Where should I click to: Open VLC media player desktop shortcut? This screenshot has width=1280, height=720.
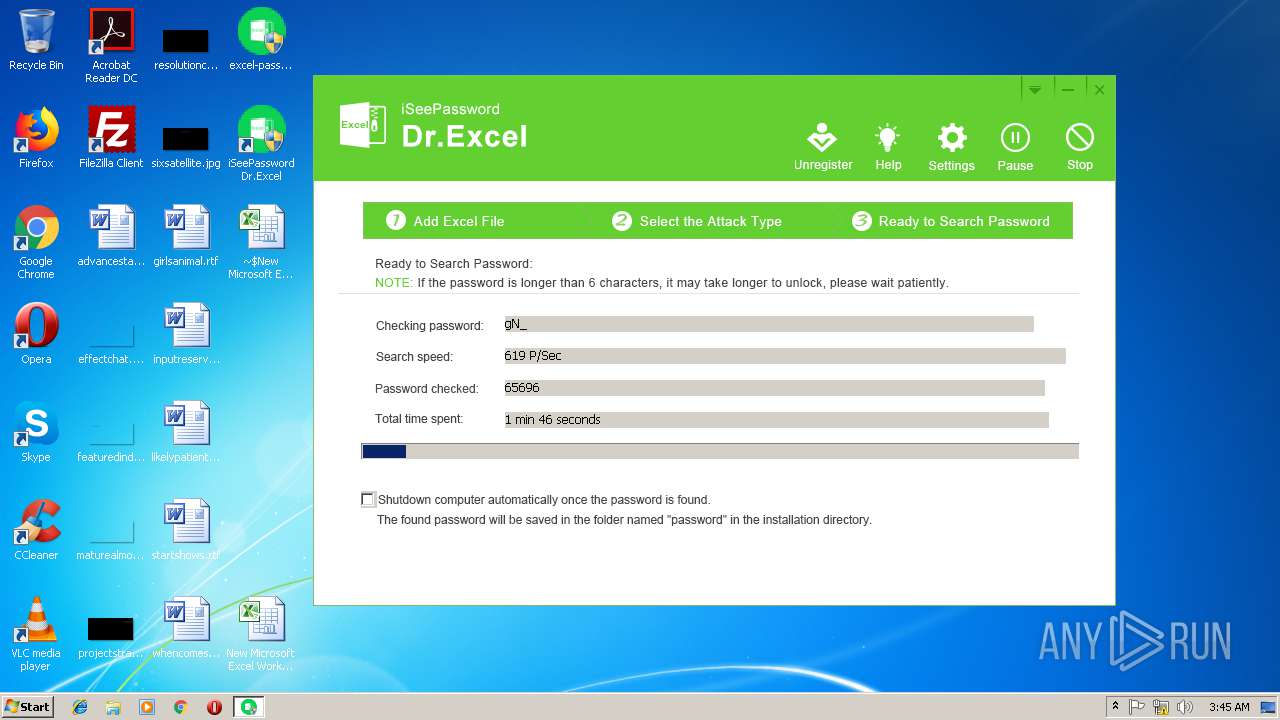(36, 634)
